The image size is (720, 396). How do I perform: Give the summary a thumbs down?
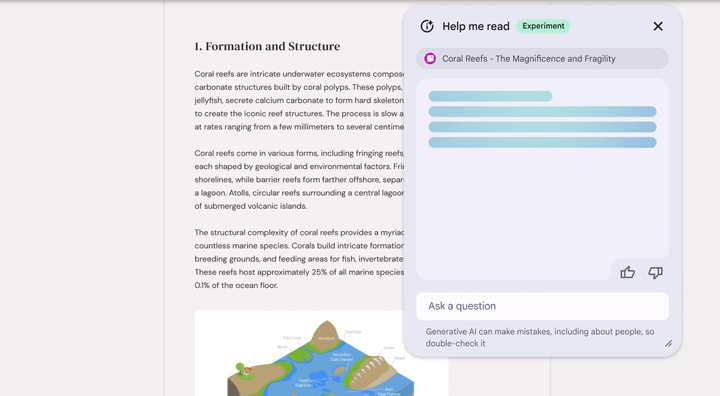[655, 272]
